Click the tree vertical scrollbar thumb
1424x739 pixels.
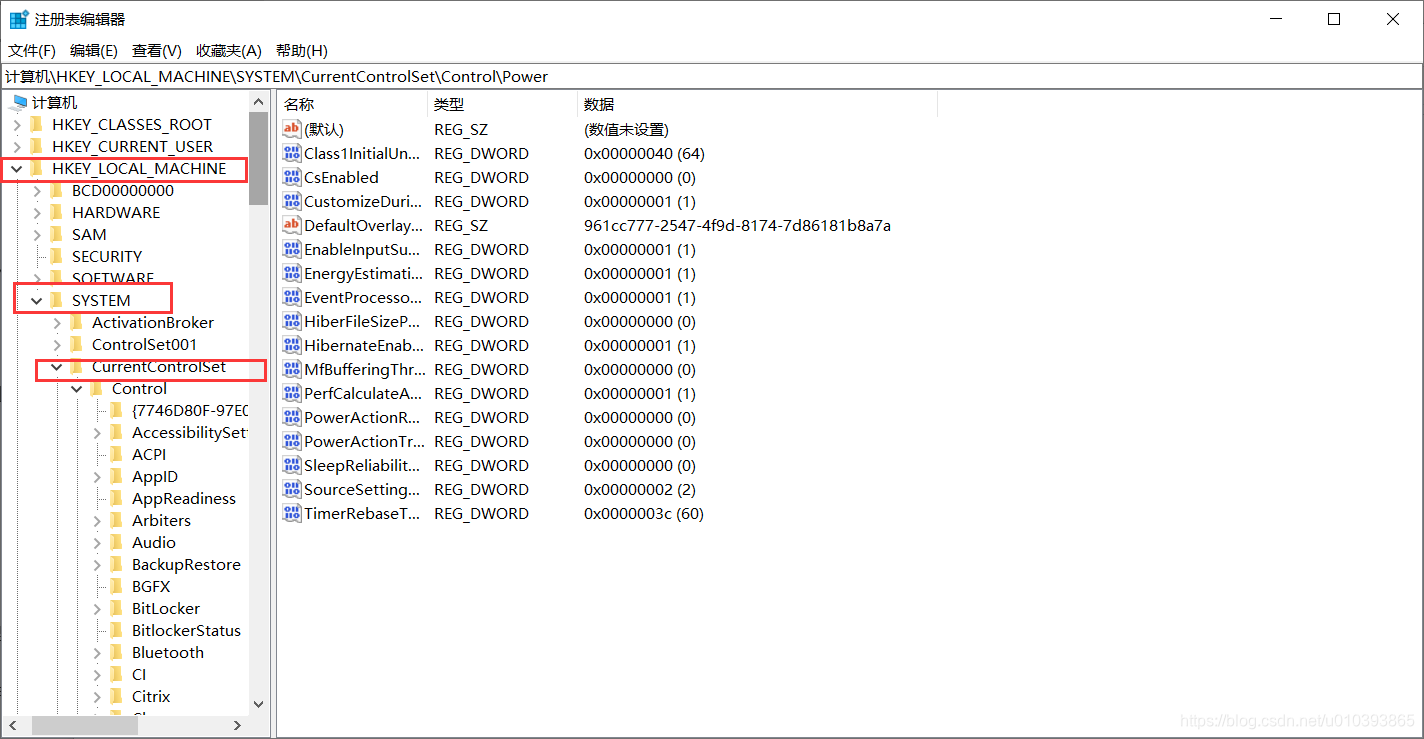coord(258,158)
